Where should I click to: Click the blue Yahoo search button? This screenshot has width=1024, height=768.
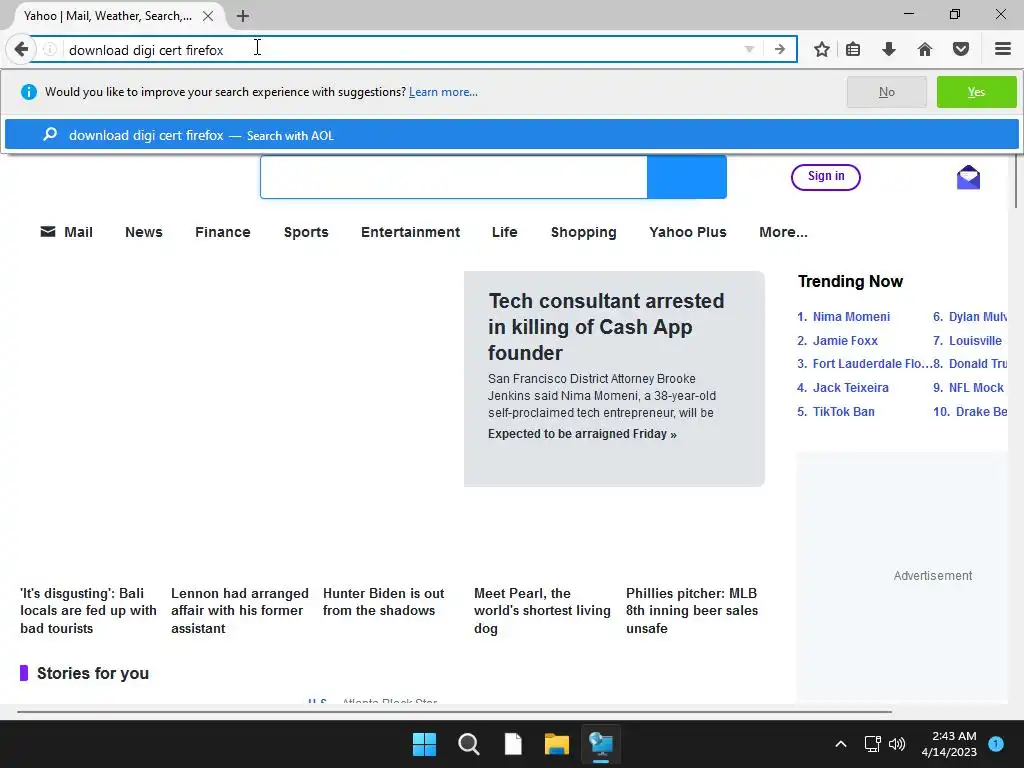coord(686,177)
